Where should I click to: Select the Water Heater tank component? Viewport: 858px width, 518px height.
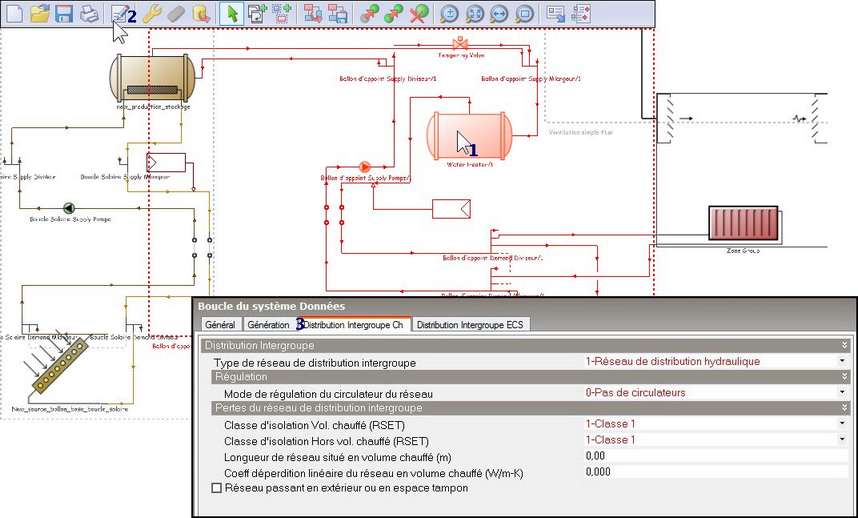469,137
